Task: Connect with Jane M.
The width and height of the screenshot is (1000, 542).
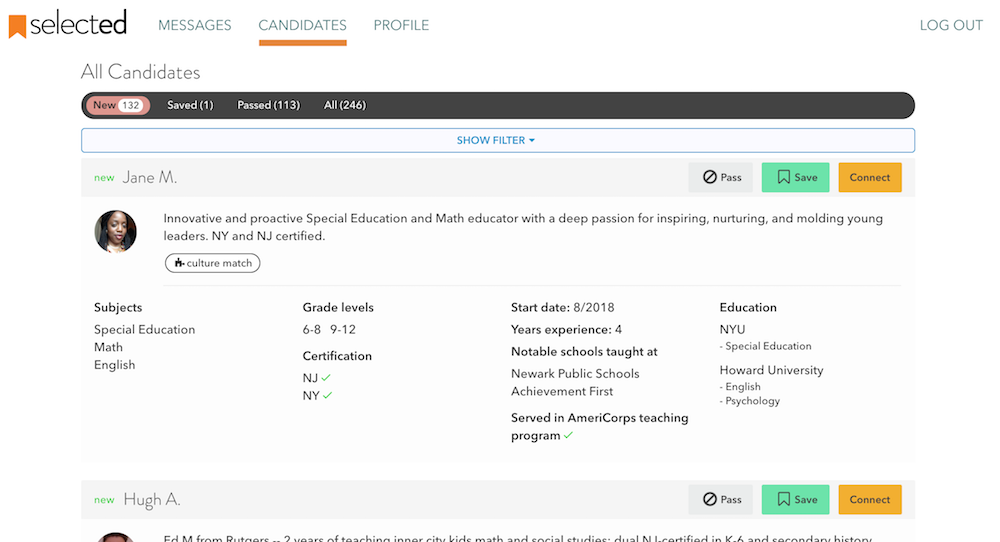Action: pyautogui.click(x=869, y=178)
